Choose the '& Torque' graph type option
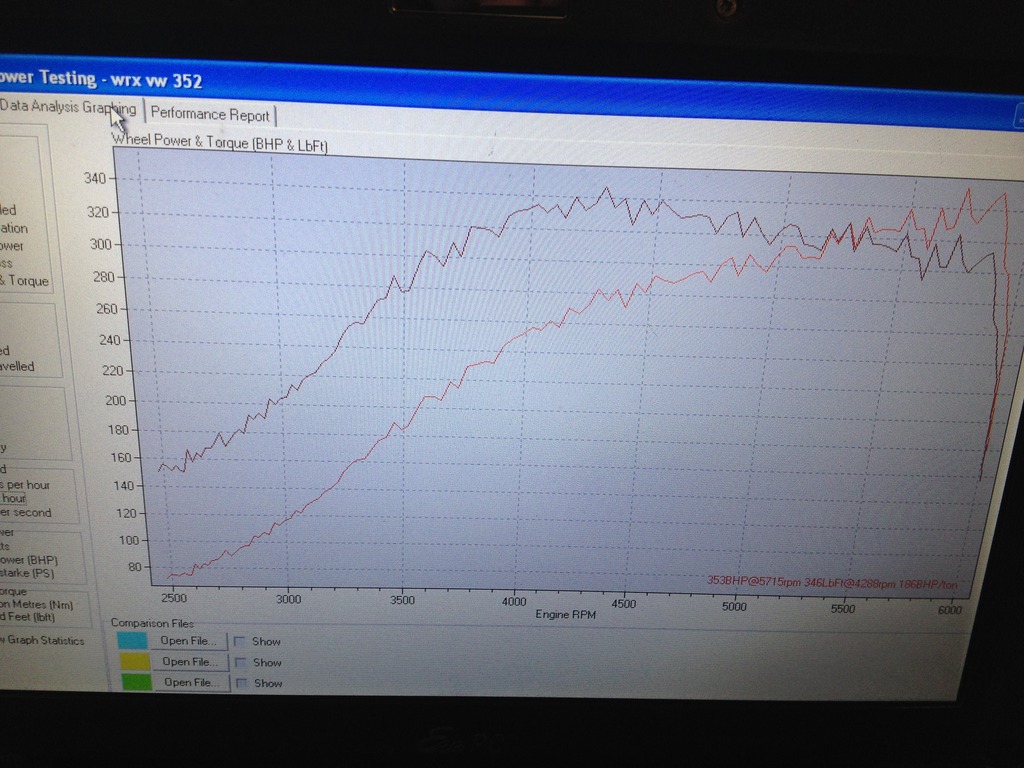The width and height of the screenshot is (1024, 768). [x=24, y=281]
